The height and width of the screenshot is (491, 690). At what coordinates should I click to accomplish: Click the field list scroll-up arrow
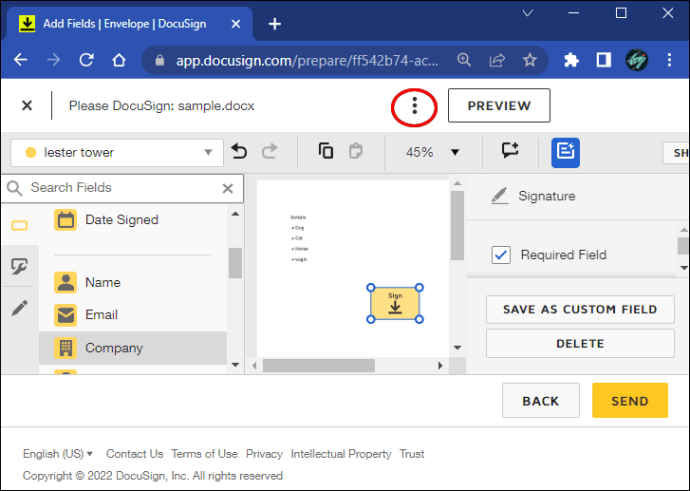[235, 214]
